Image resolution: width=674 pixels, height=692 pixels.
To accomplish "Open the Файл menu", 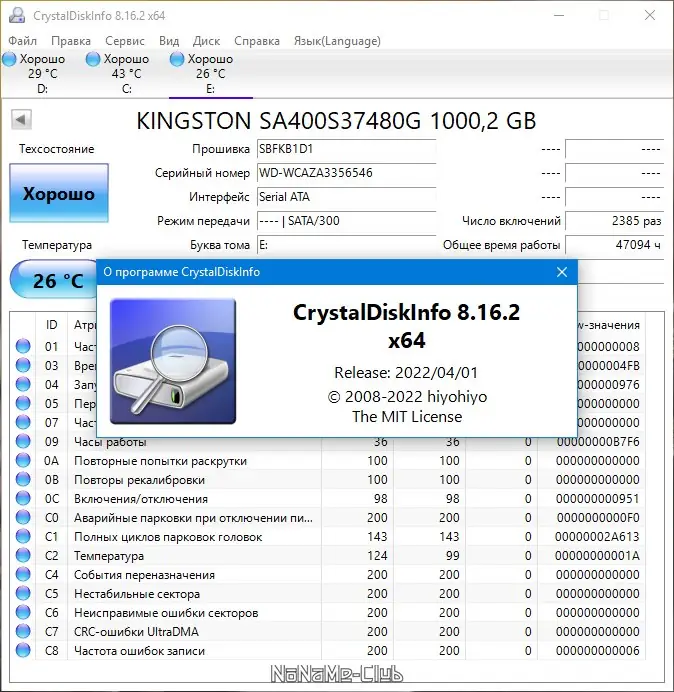I will pos(23,41).
